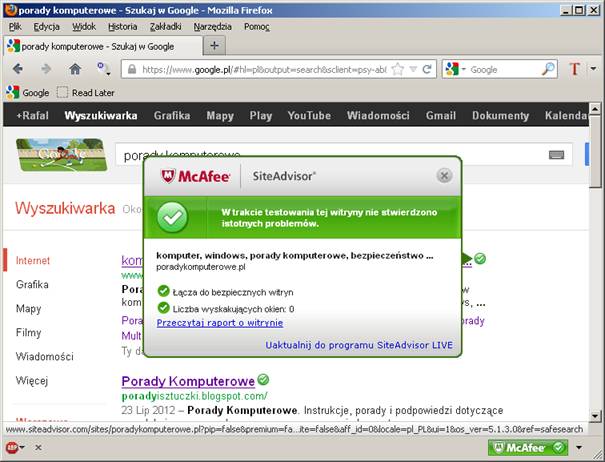Open the Google bookmark in bookmarks toolbar
Screen dimensions: 605x462
(x=28, y=93)
